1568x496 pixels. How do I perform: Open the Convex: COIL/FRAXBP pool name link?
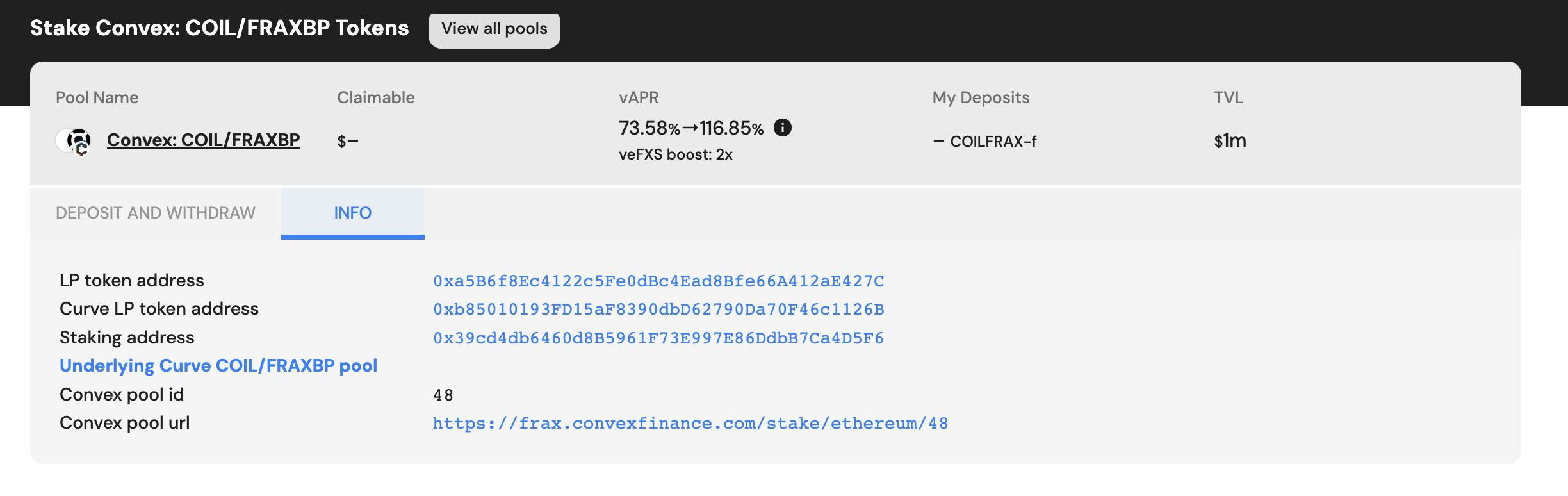tap(203, 140)
